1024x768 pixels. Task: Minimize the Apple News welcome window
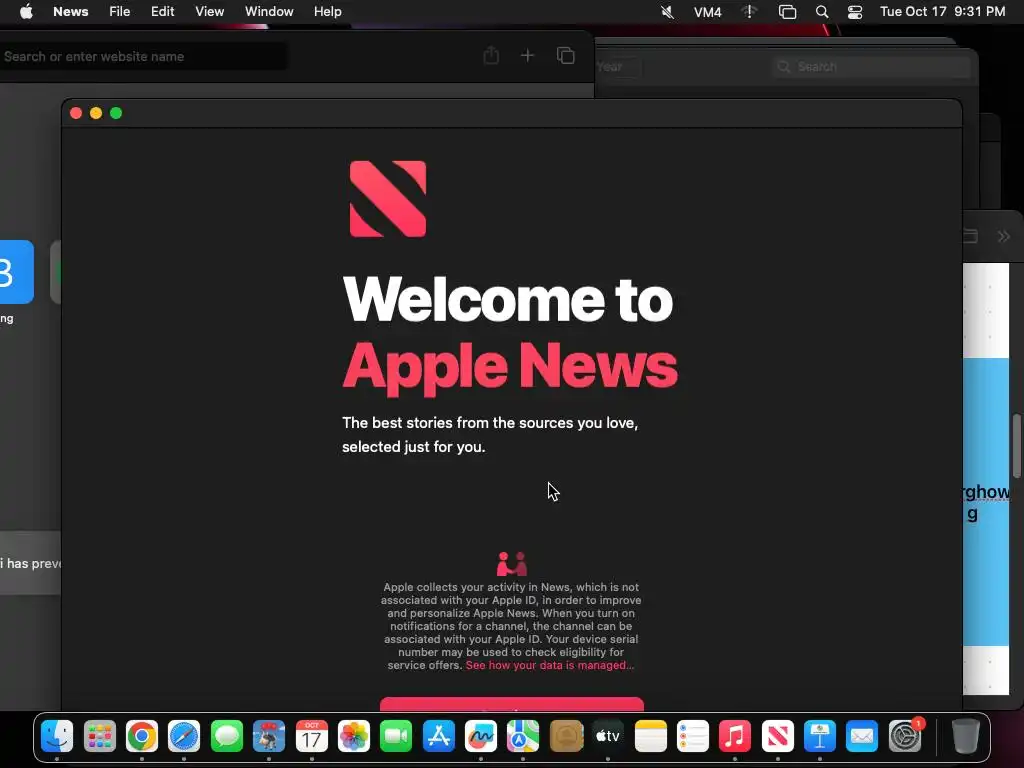click(96, 113)
